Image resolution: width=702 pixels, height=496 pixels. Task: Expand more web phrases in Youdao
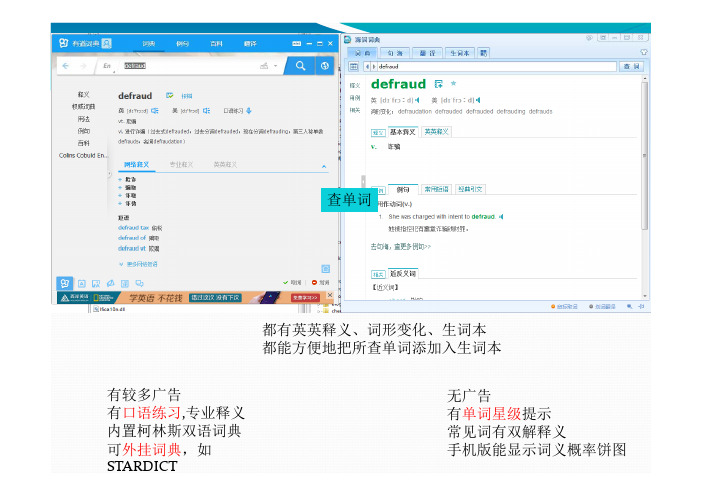click(x=138, y=264)
